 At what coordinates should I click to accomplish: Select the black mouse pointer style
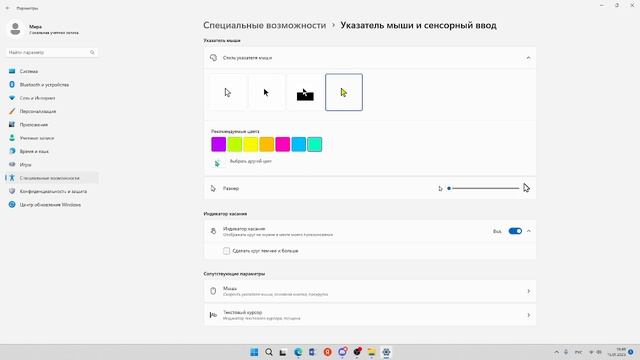click(x=266, y=92)
